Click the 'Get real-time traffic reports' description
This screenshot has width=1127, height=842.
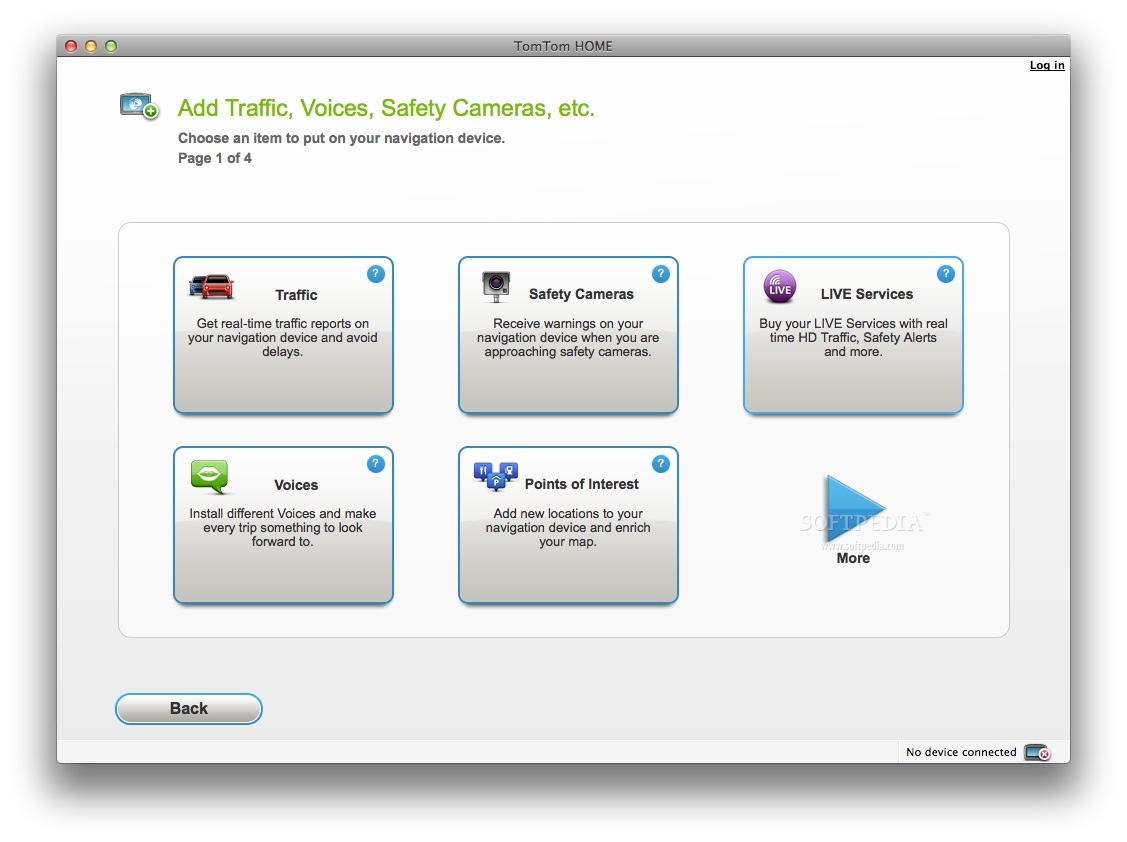click(282, 337)
